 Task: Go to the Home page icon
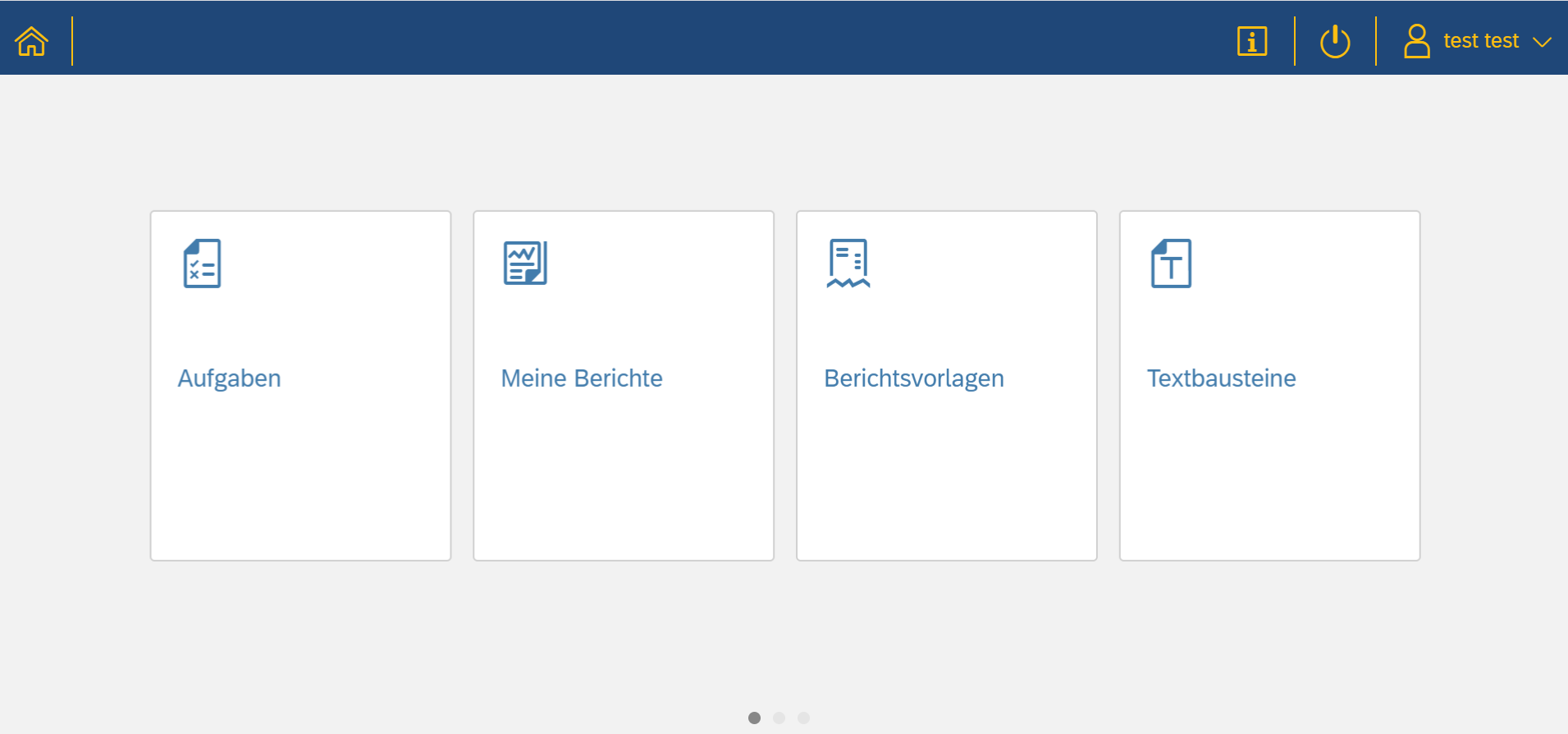coord(32,41)
